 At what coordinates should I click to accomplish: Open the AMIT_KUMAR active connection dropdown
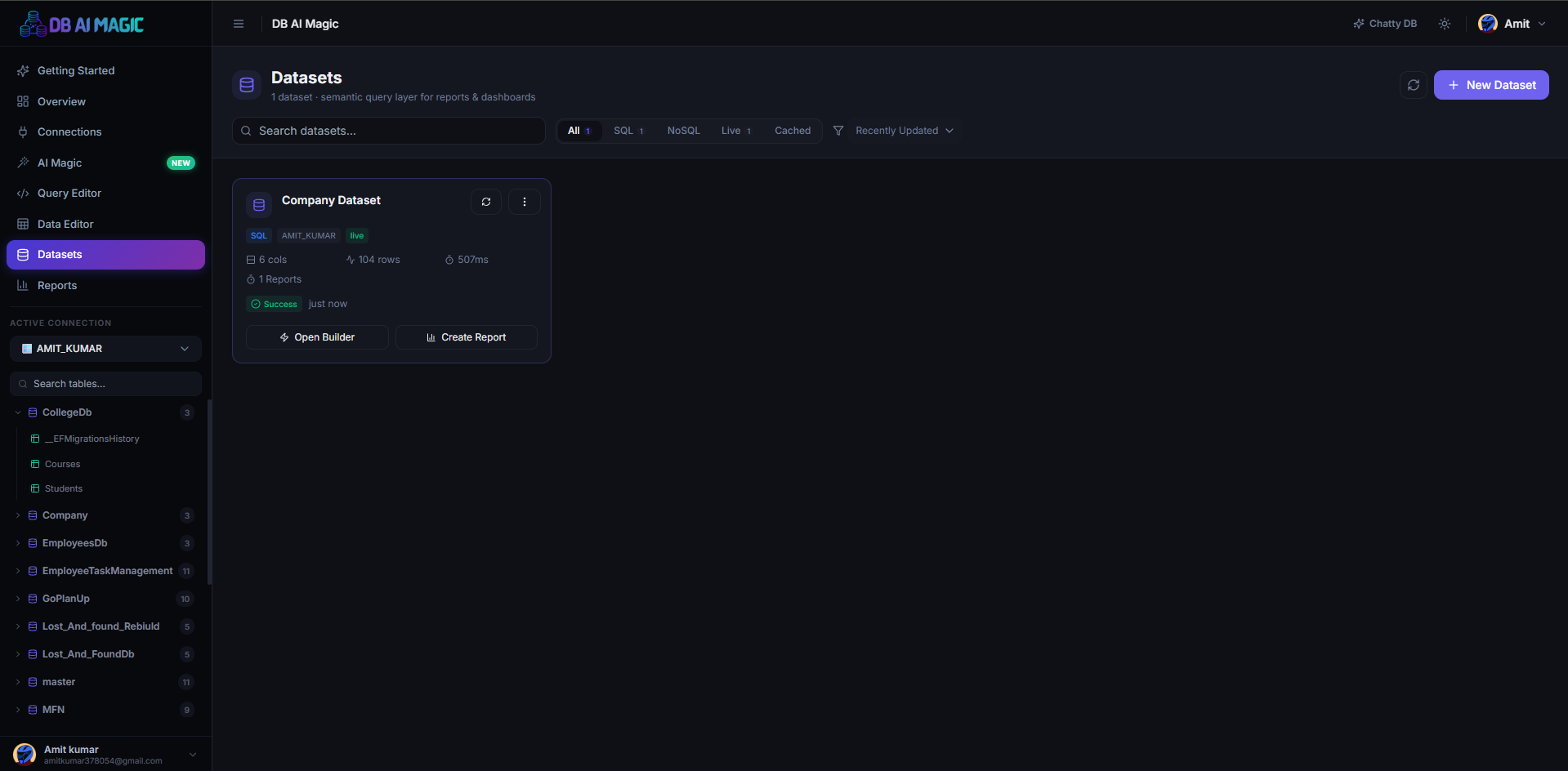(x=105, y=349)
